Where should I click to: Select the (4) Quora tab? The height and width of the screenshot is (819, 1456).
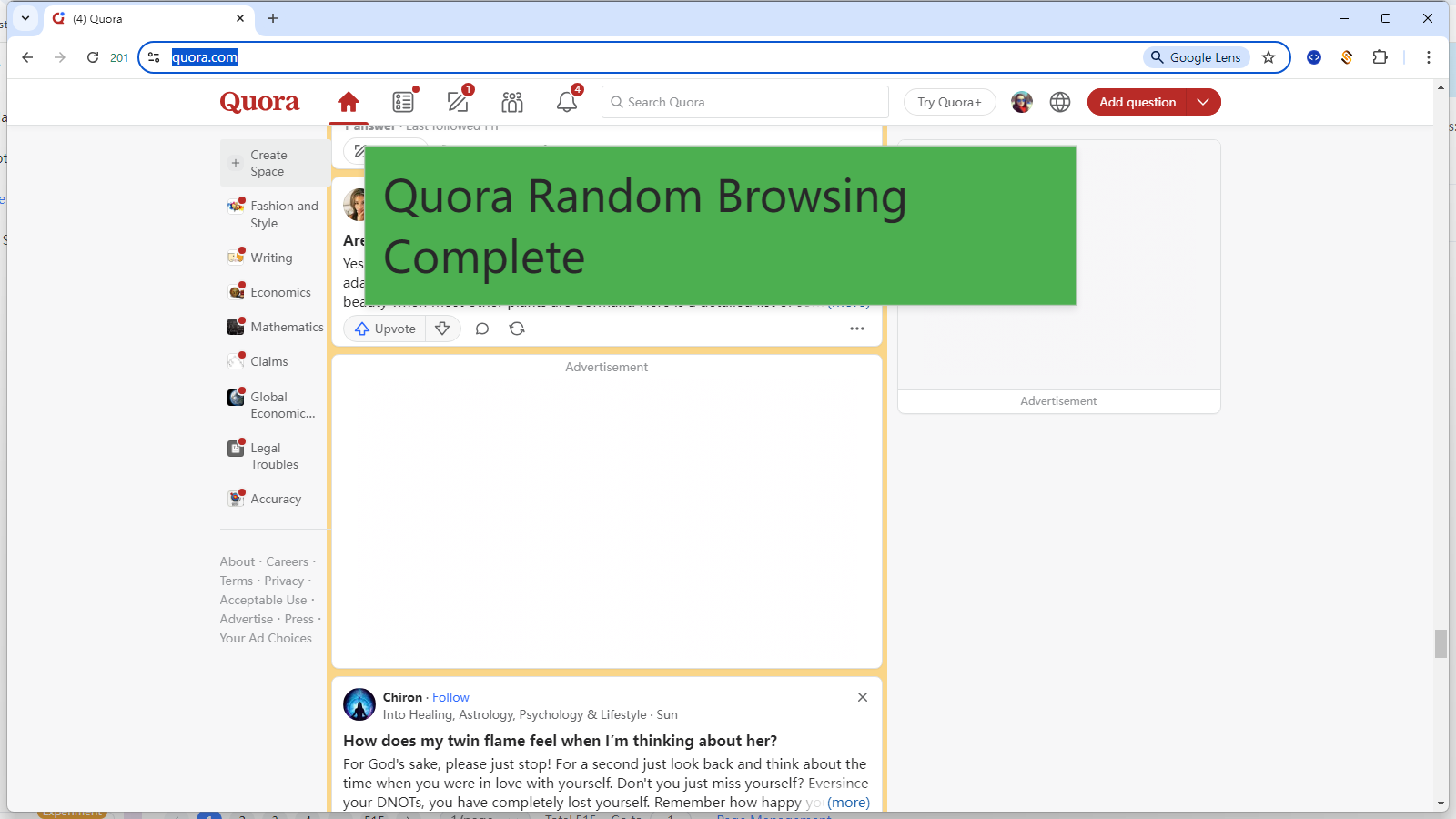pos(149,18)
